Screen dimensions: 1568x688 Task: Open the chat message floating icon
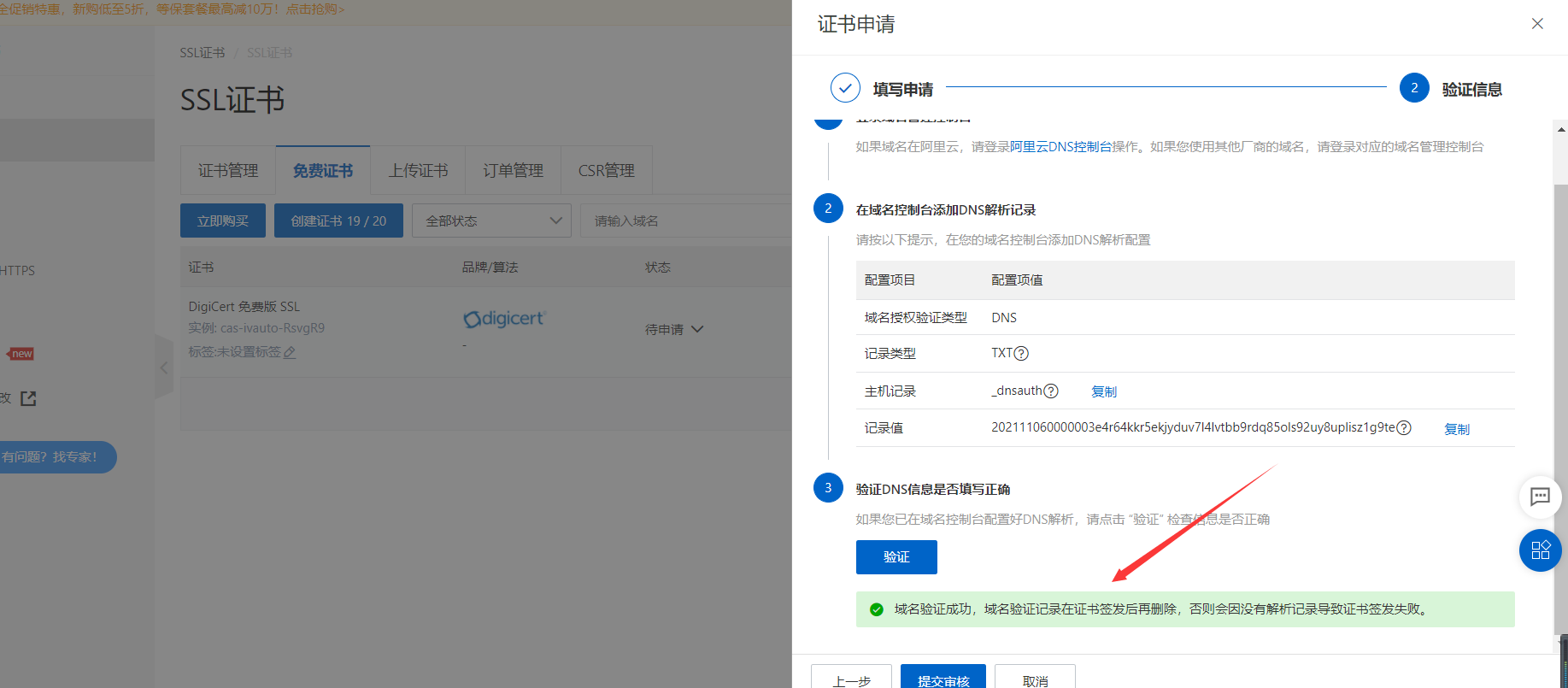(x=1540, y=497)
